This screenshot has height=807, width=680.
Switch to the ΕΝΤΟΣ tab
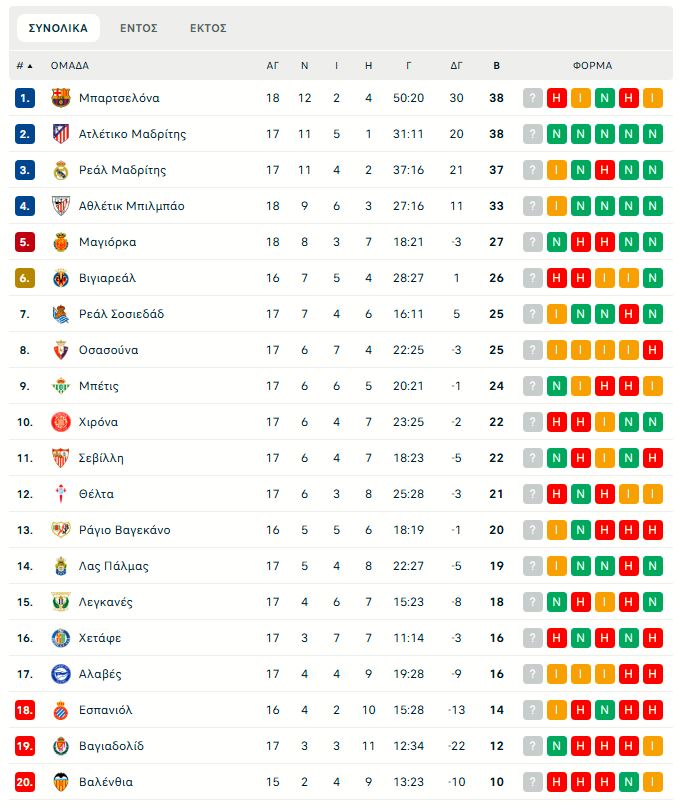coord(139,28)
